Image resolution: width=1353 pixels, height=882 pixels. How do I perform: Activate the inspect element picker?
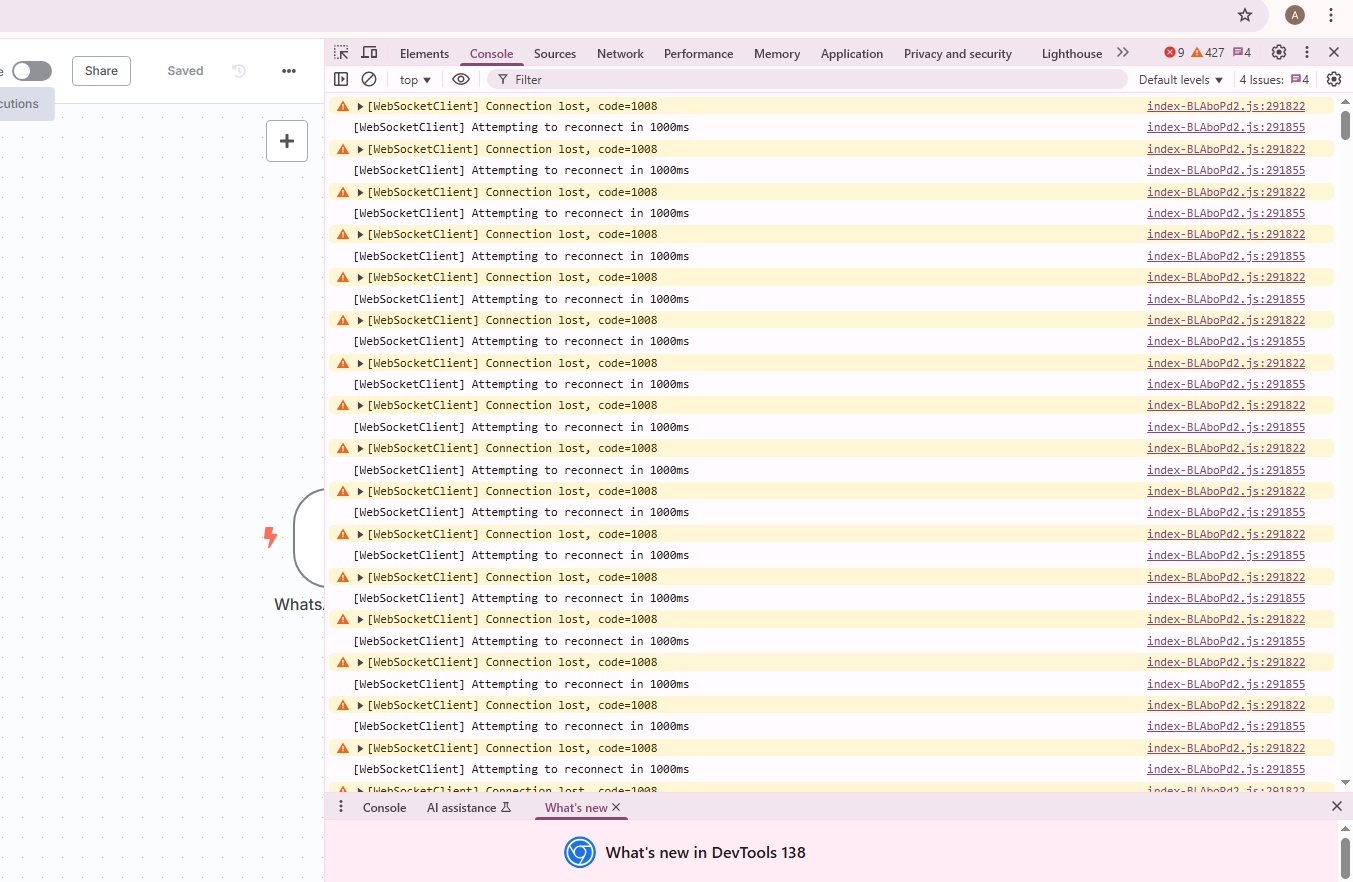click(342, 53)
